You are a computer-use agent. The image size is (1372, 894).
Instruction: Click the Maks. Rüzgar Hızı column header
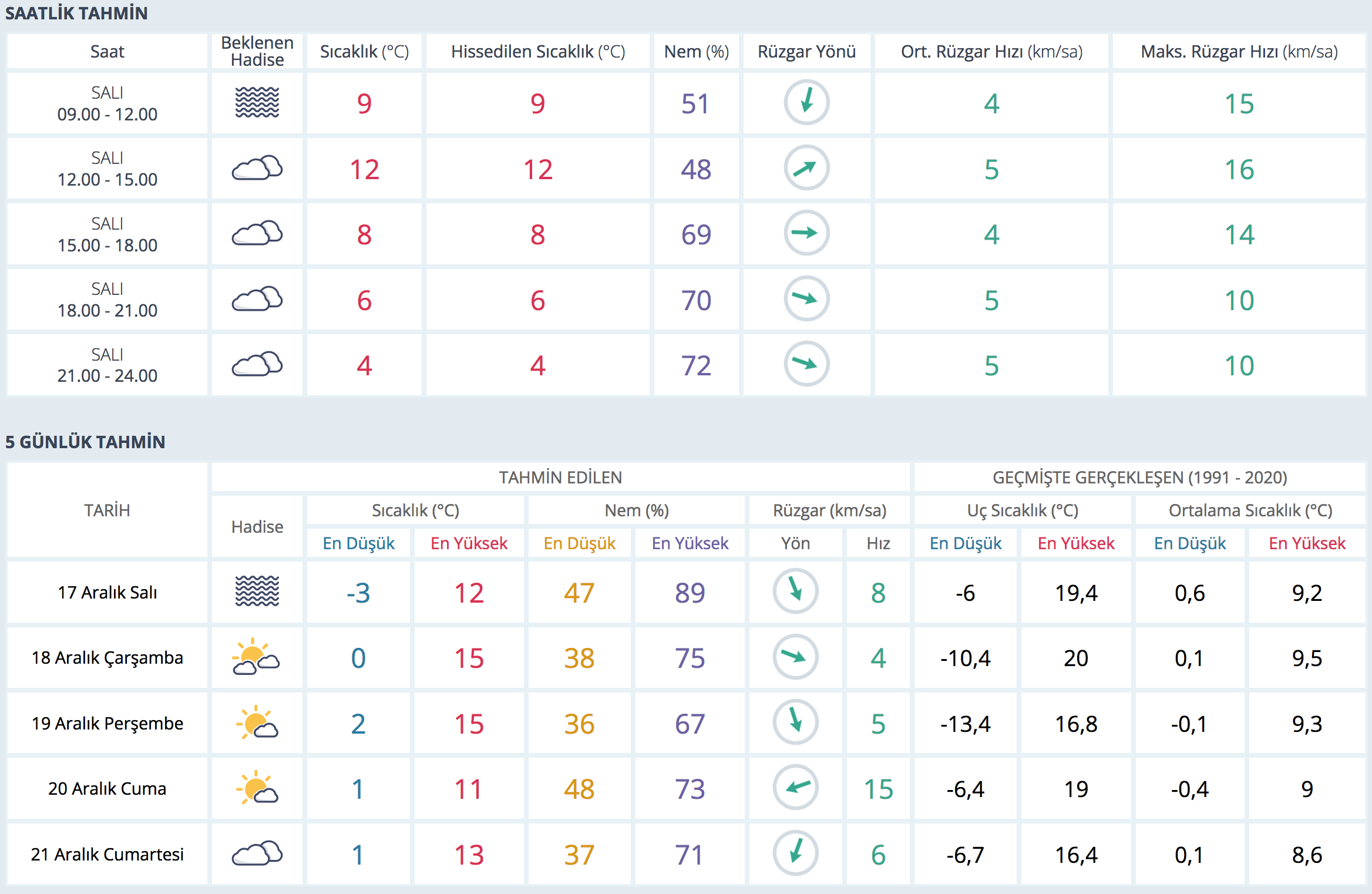[1239, 52]
